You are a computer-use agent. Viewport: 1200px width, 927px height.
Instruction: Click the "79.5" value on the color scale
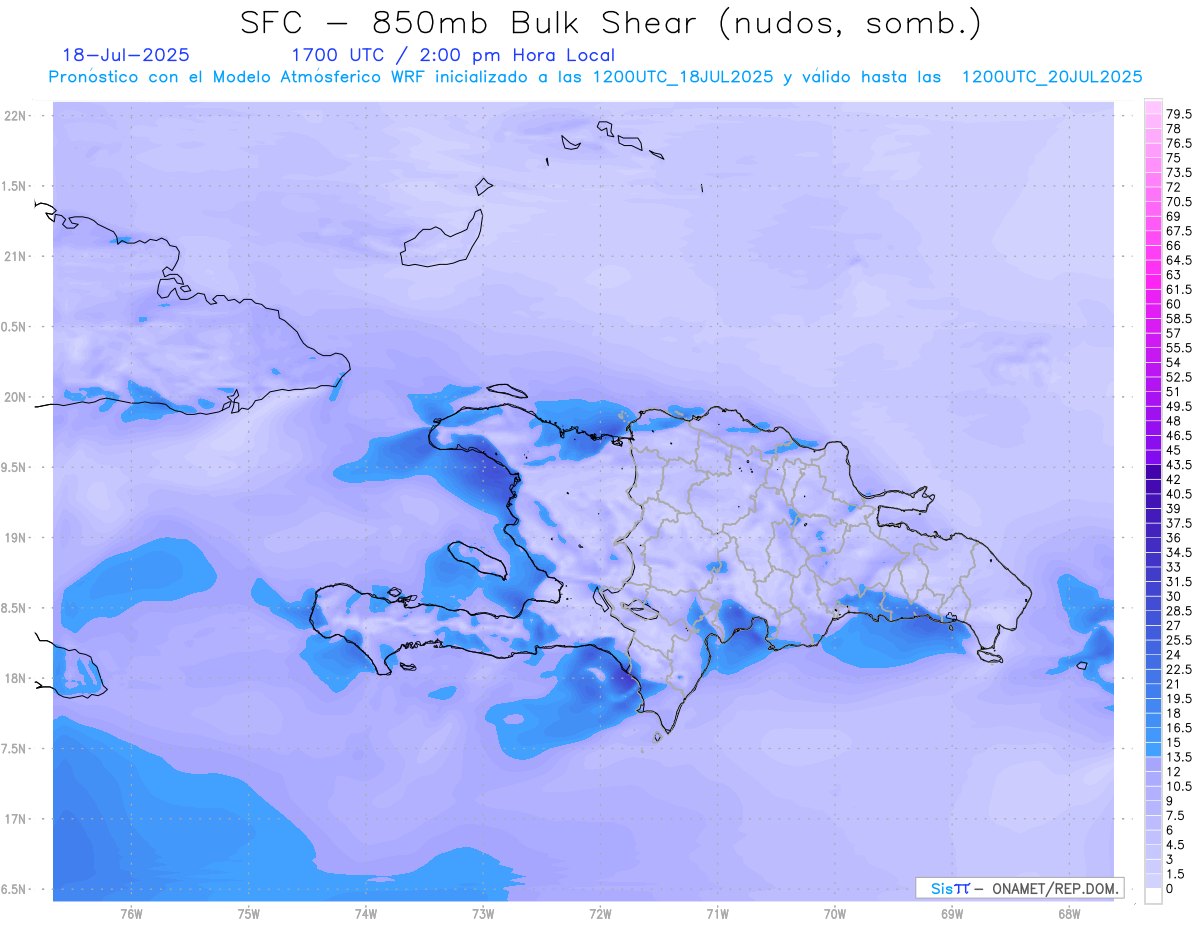(1179, 115)
